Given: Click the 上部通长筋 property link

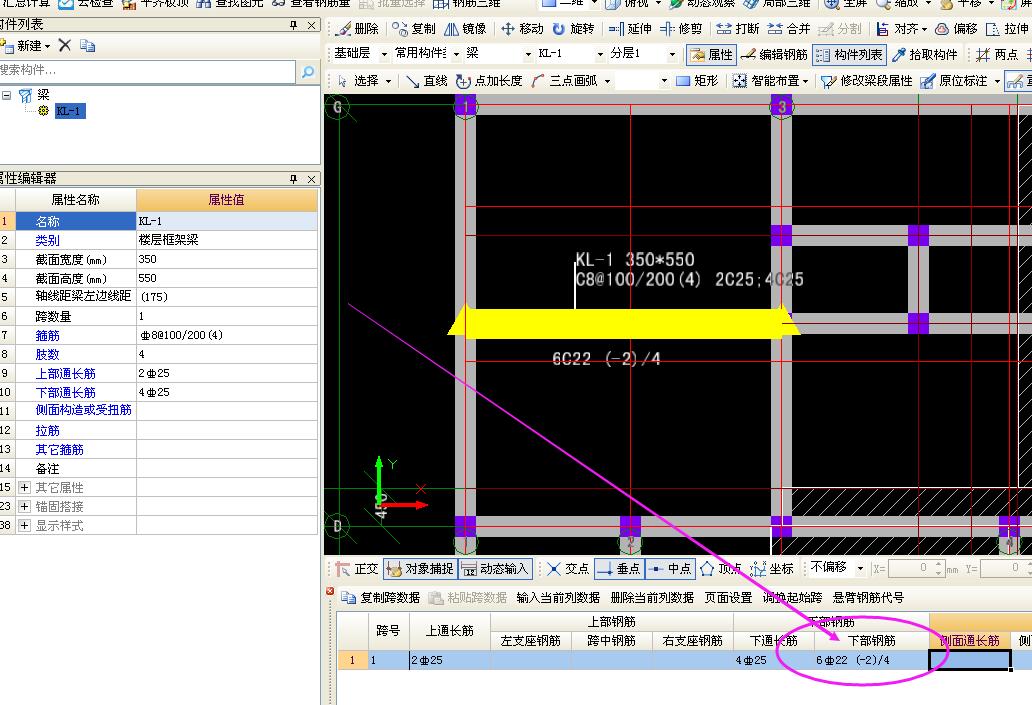Looking at the screenshot, I should [65, 374].
